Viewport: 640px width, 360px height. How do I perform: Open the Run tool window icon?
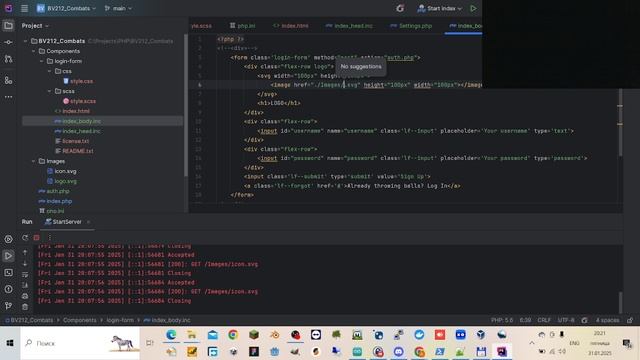click(8, 256)
